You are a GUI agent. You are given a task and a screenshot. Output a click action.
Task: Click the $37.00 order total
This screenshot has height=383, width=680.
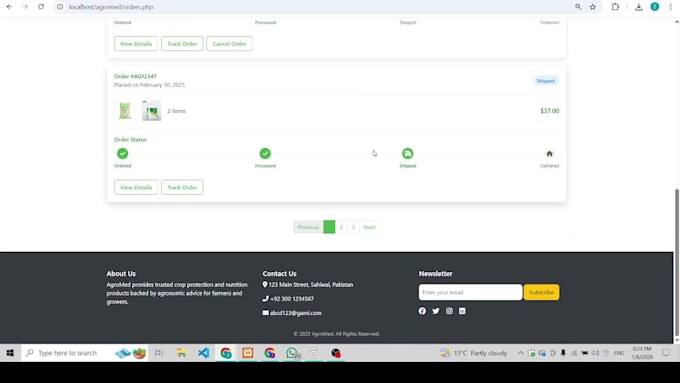pyautogui.click(x=549, y=111)
